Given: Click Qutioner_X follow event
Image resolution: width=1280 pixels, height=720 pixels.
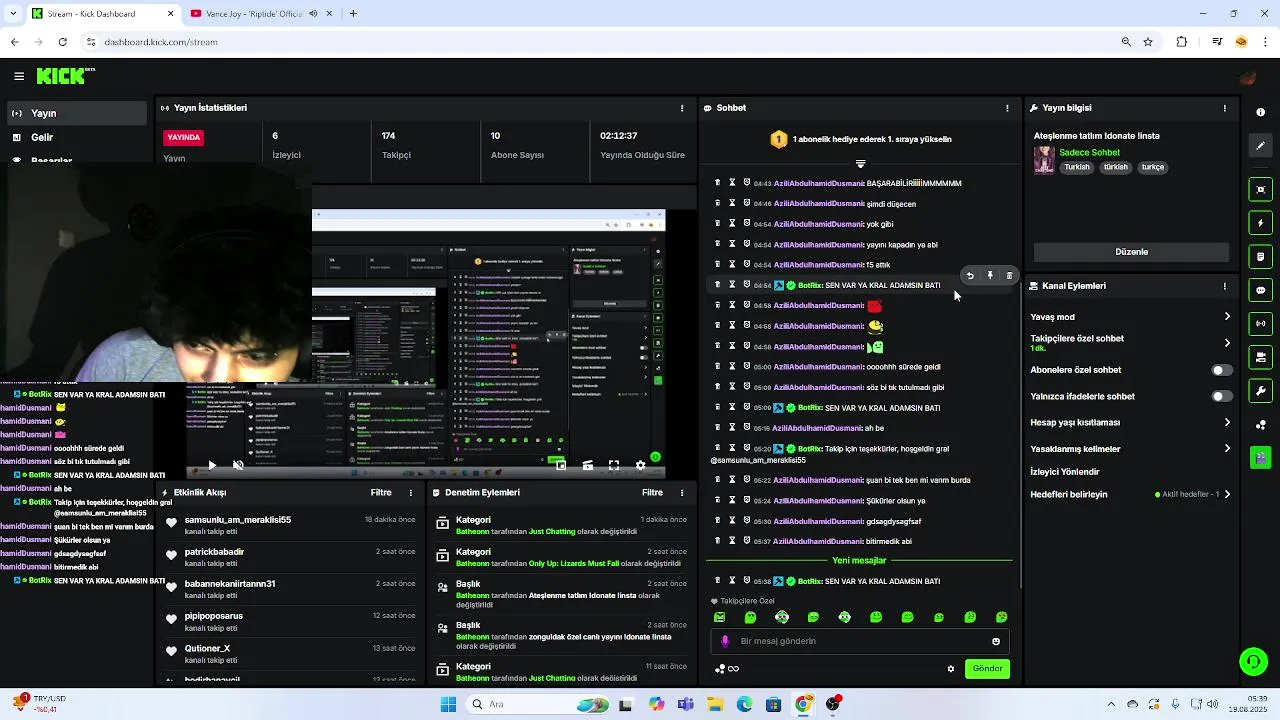Looking at the screenshot, I should (290, 654).
